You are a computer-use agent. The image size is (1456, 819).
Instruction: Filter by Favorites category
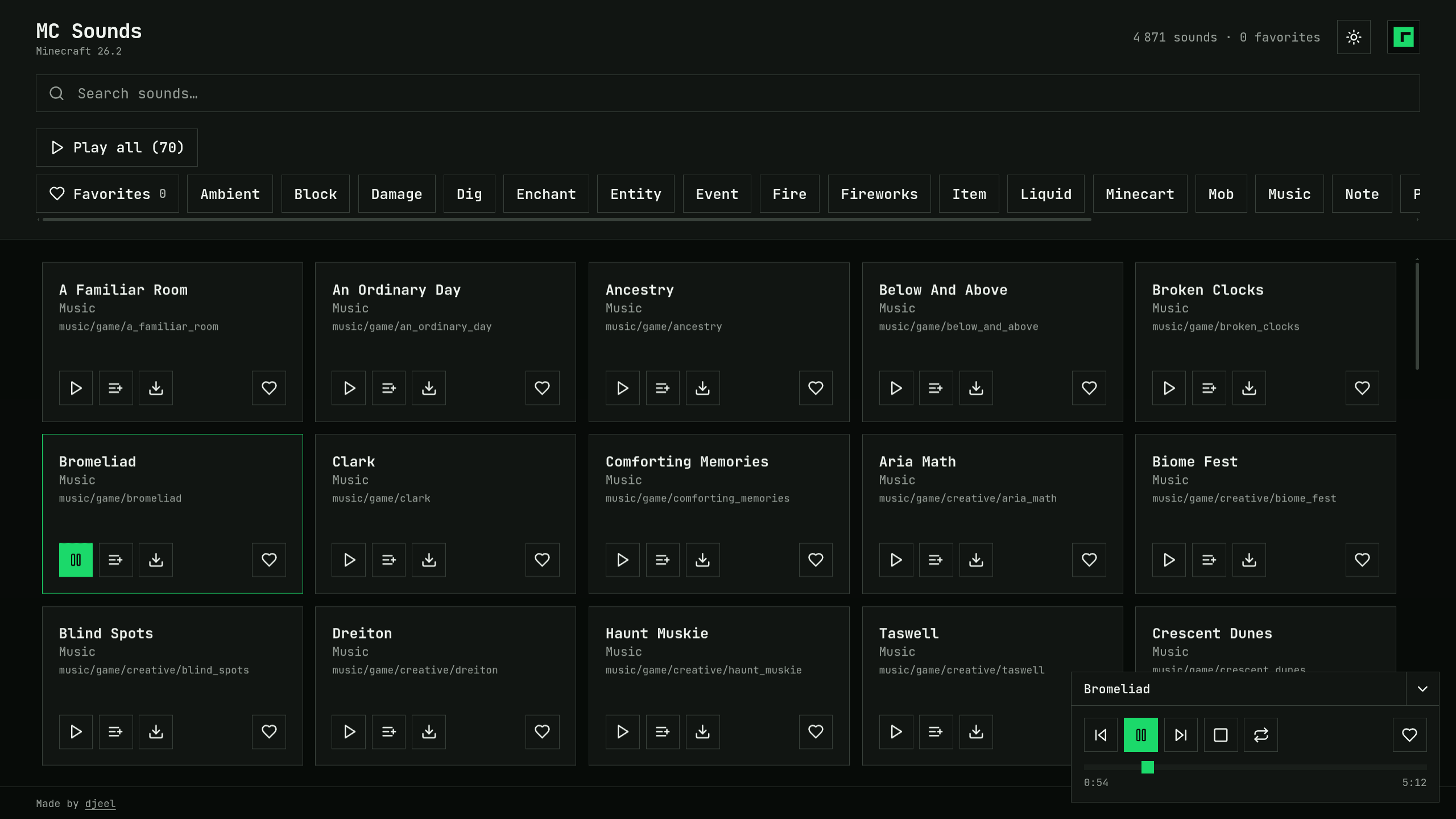tap(107, 194)
